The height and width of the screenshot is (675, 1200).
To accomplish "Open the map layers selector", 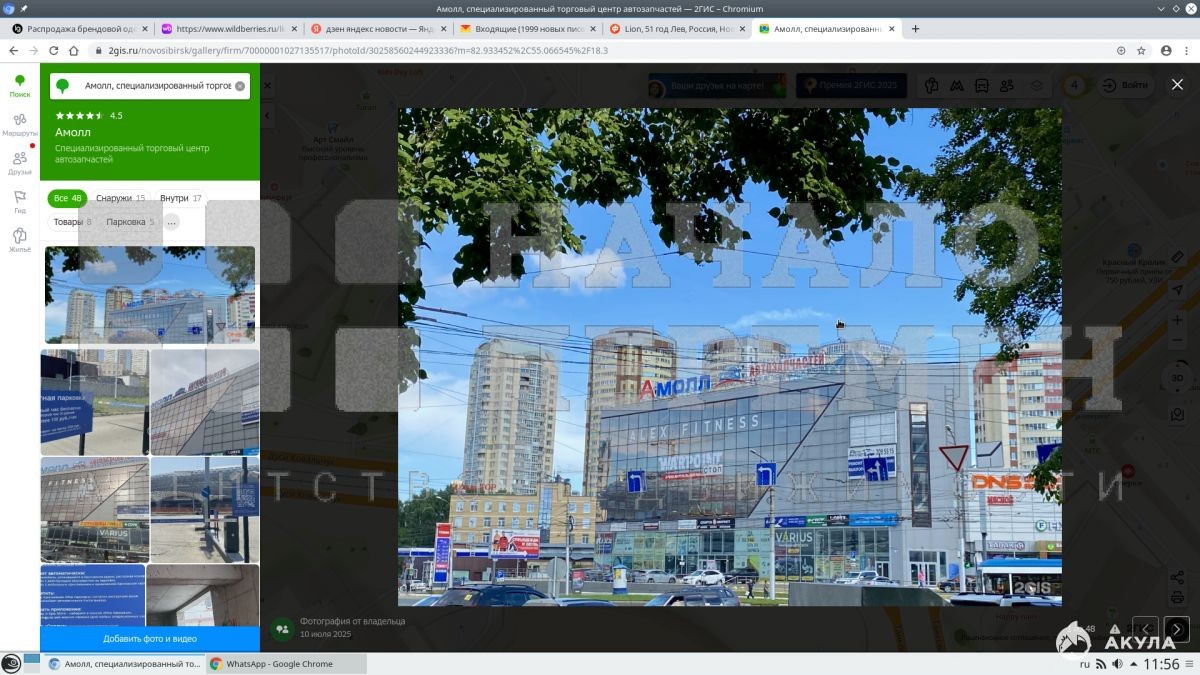I will (x=1037, y=86).
